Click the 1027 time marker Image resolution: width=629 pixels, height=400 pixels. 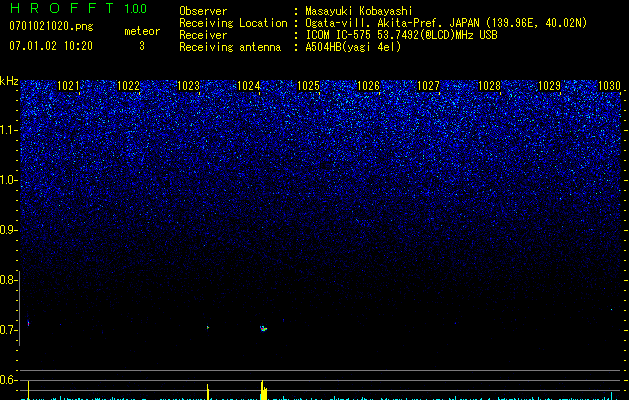(x=428, y=85)
